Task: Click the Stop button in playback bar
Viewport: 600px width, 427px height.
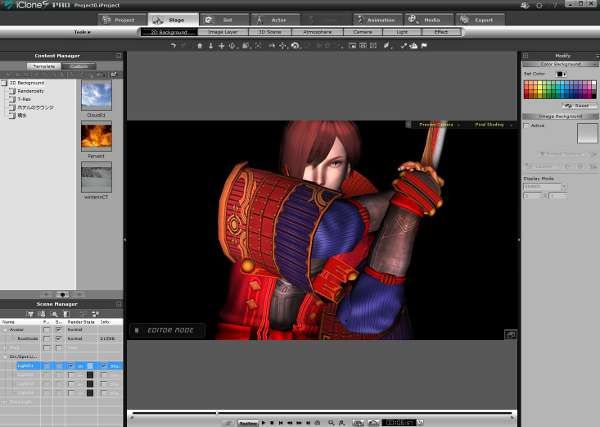Action: 272,422
